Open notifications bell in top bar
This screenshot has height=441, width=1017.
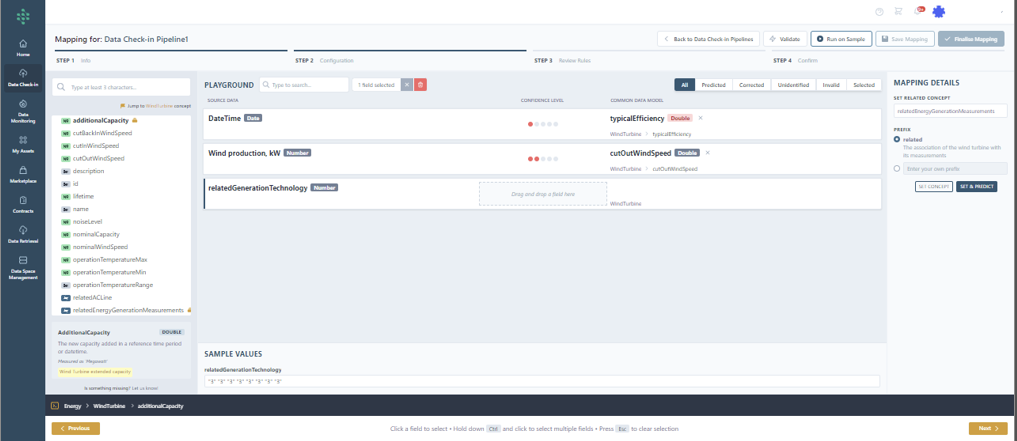[916, 12]
